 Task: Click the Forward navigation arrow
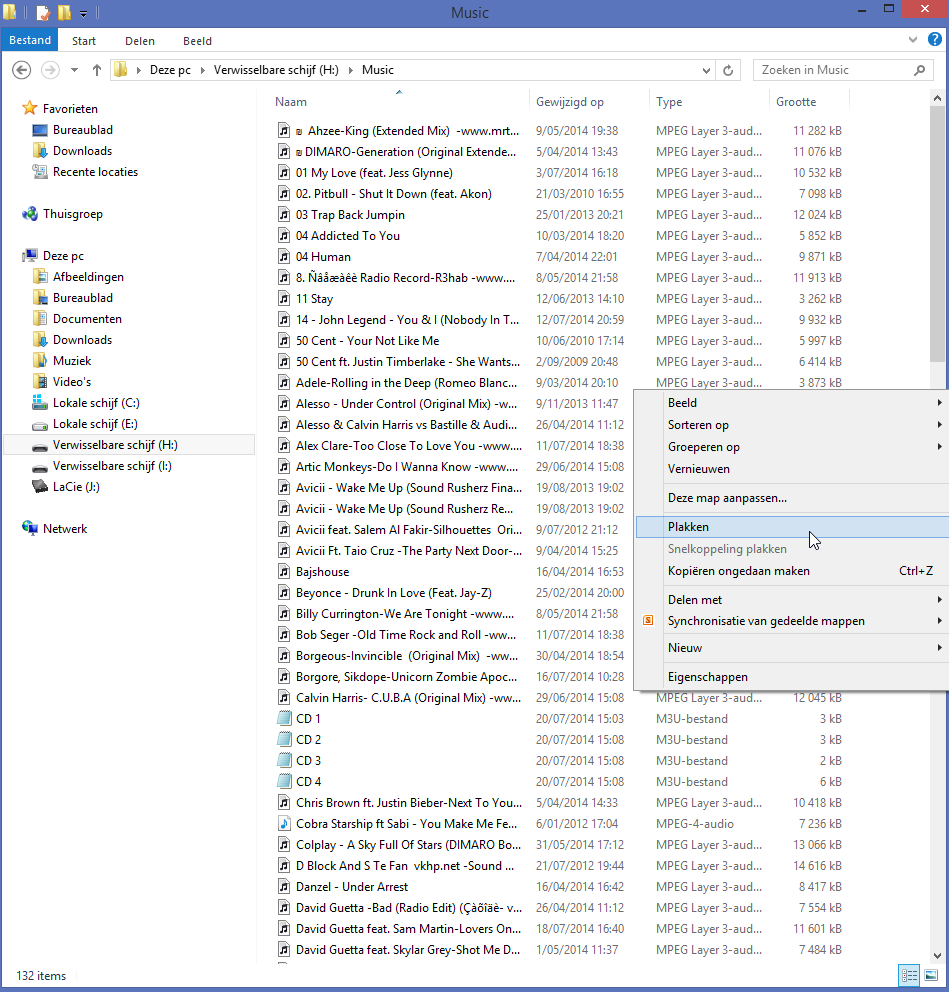click(x=51, y=70)
